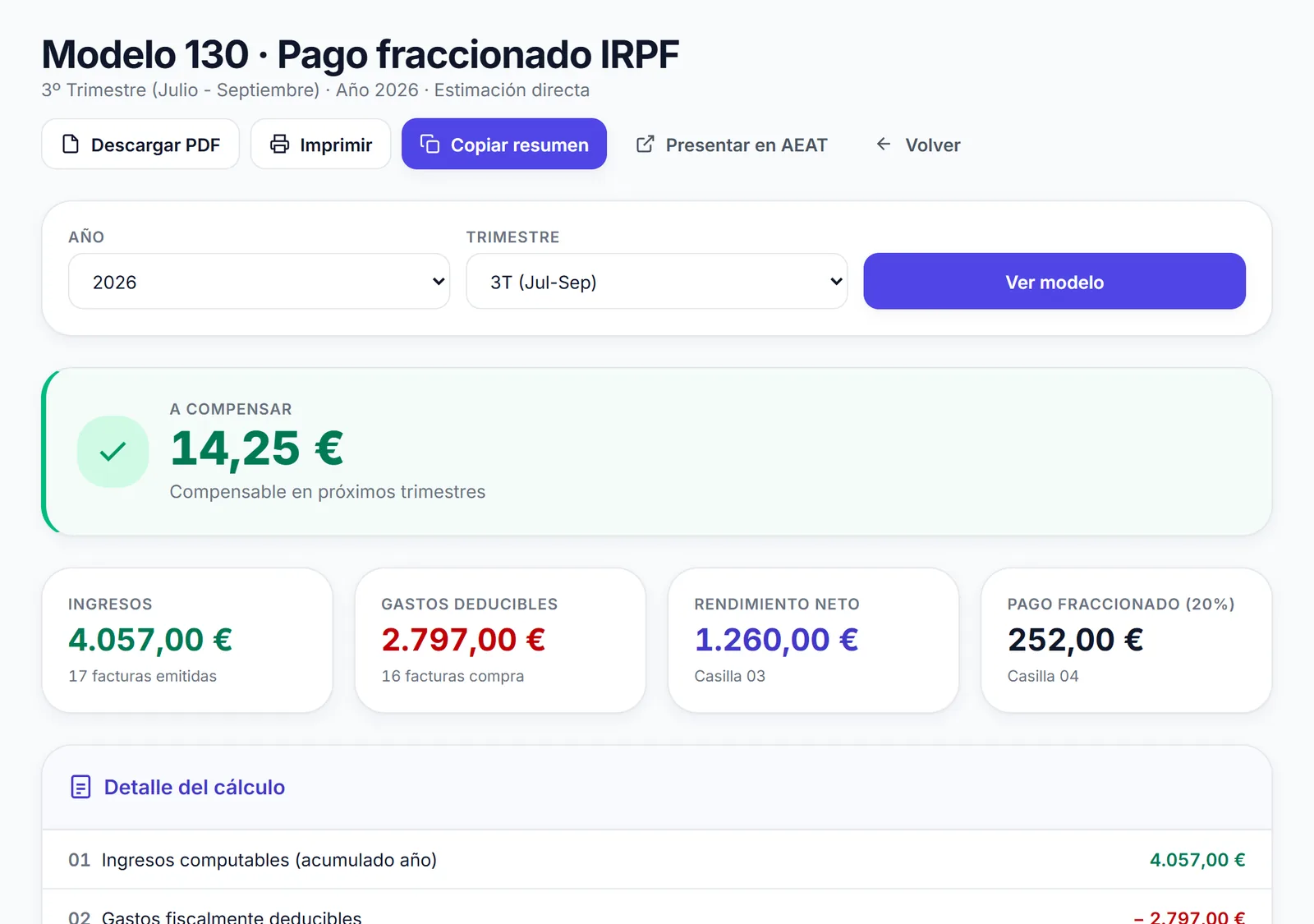Click the document icon beside Detalle del cálculo
The height and width of the screenshot is (924, 1314).
80,787
